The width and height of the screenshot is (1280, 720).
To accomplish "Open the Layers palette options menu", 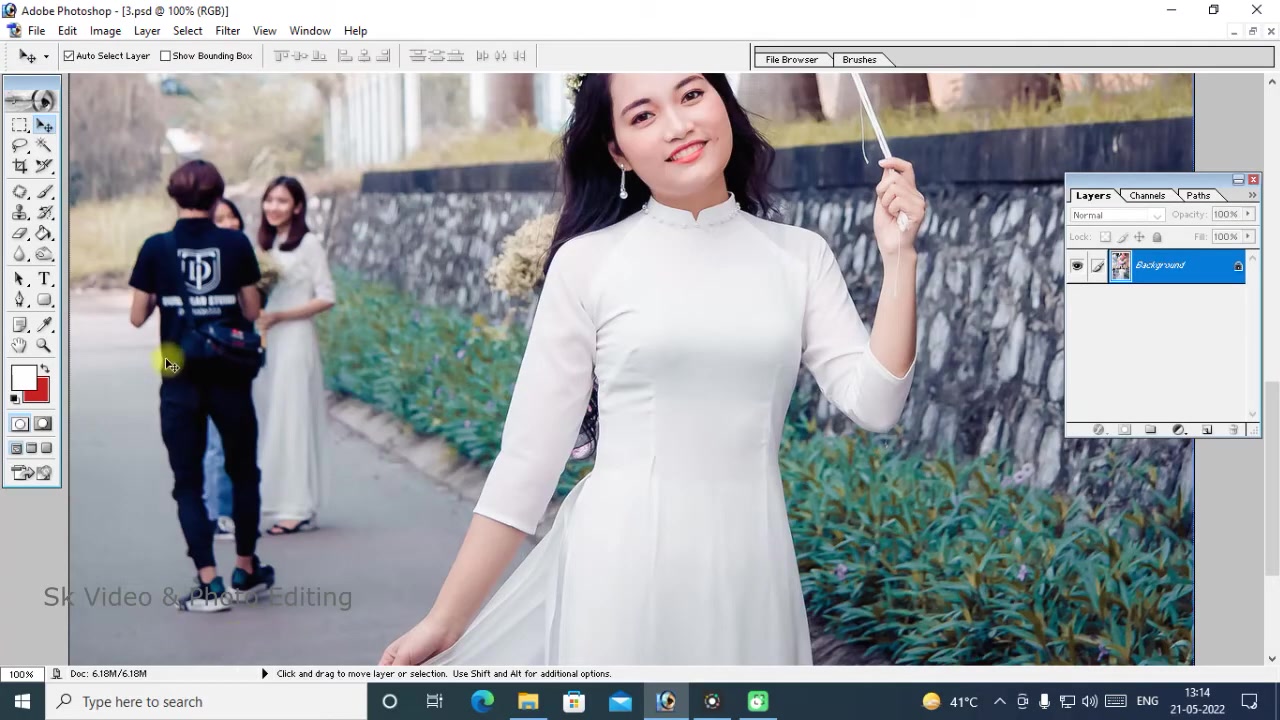I will (1252, 195).
